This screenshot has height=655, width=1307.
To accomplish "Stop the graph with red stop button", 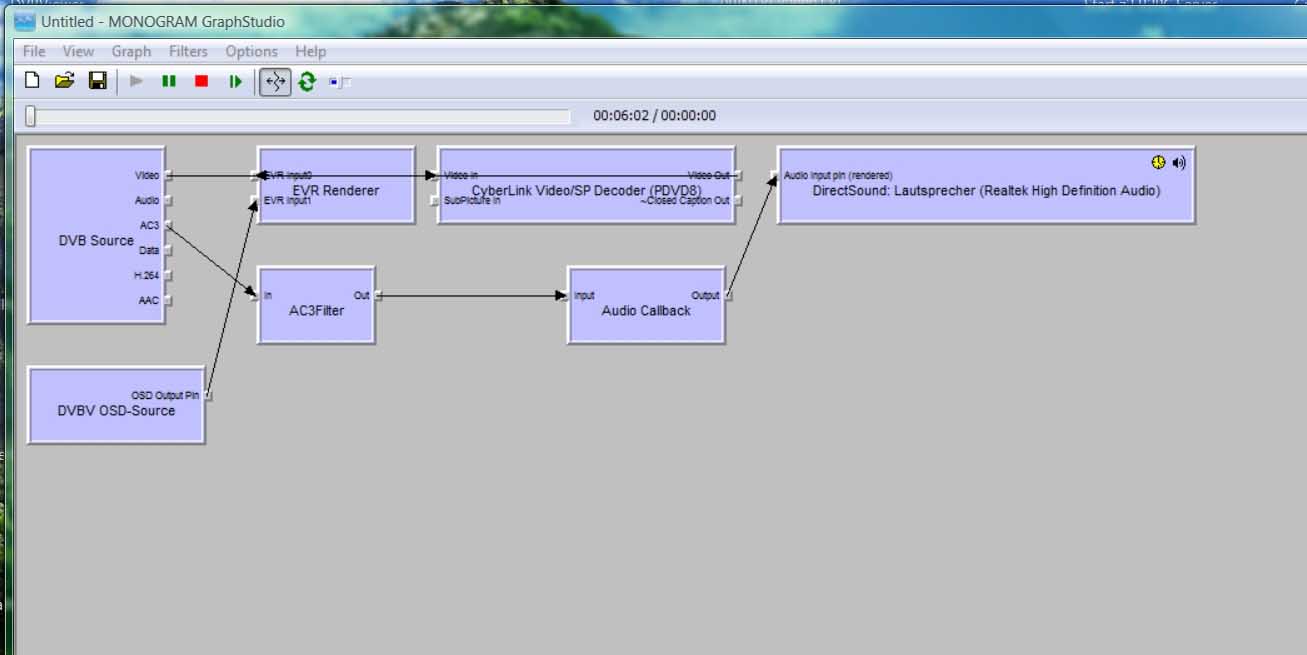I will (201, 81).
